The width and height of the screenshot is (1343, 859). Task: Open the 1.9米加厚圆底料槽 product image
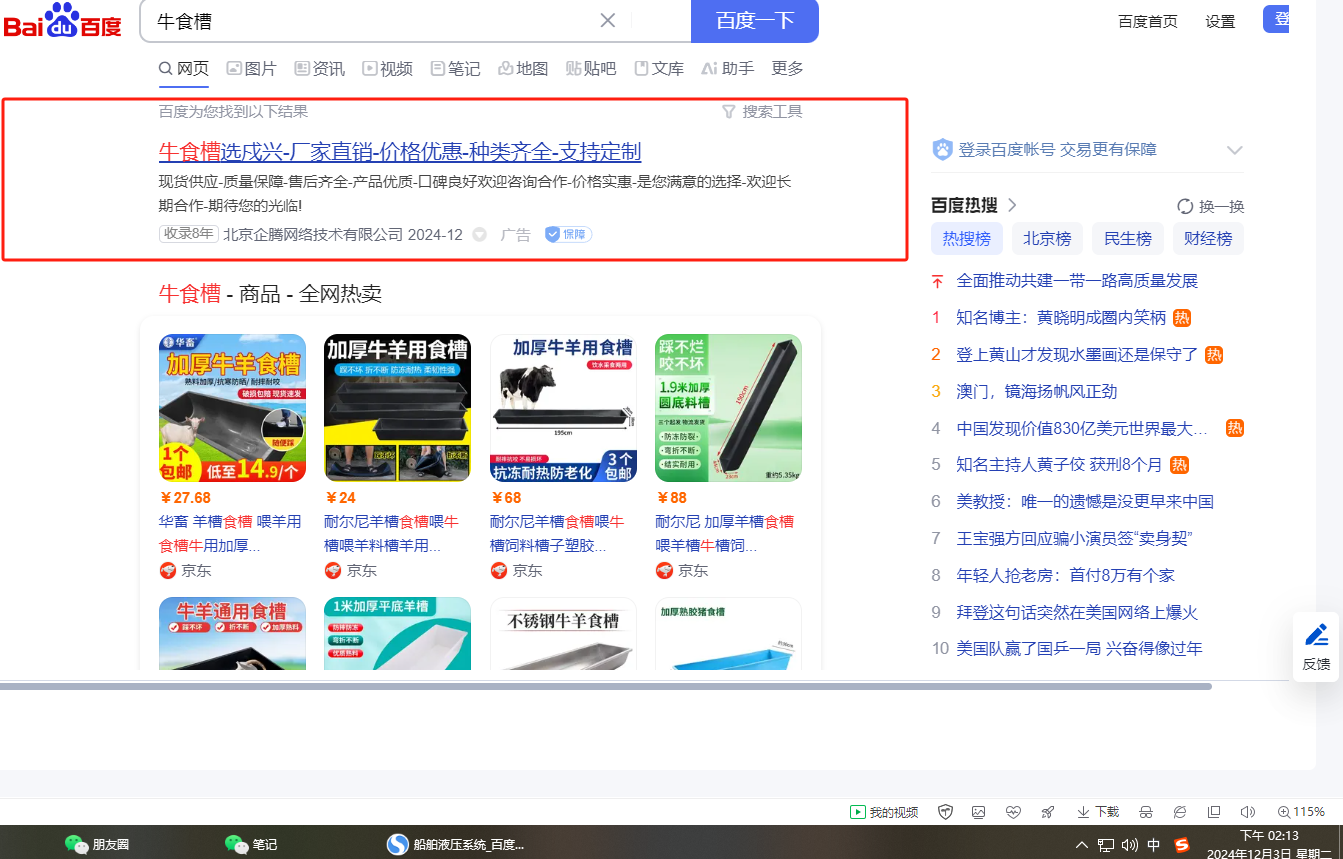[728, 408]
